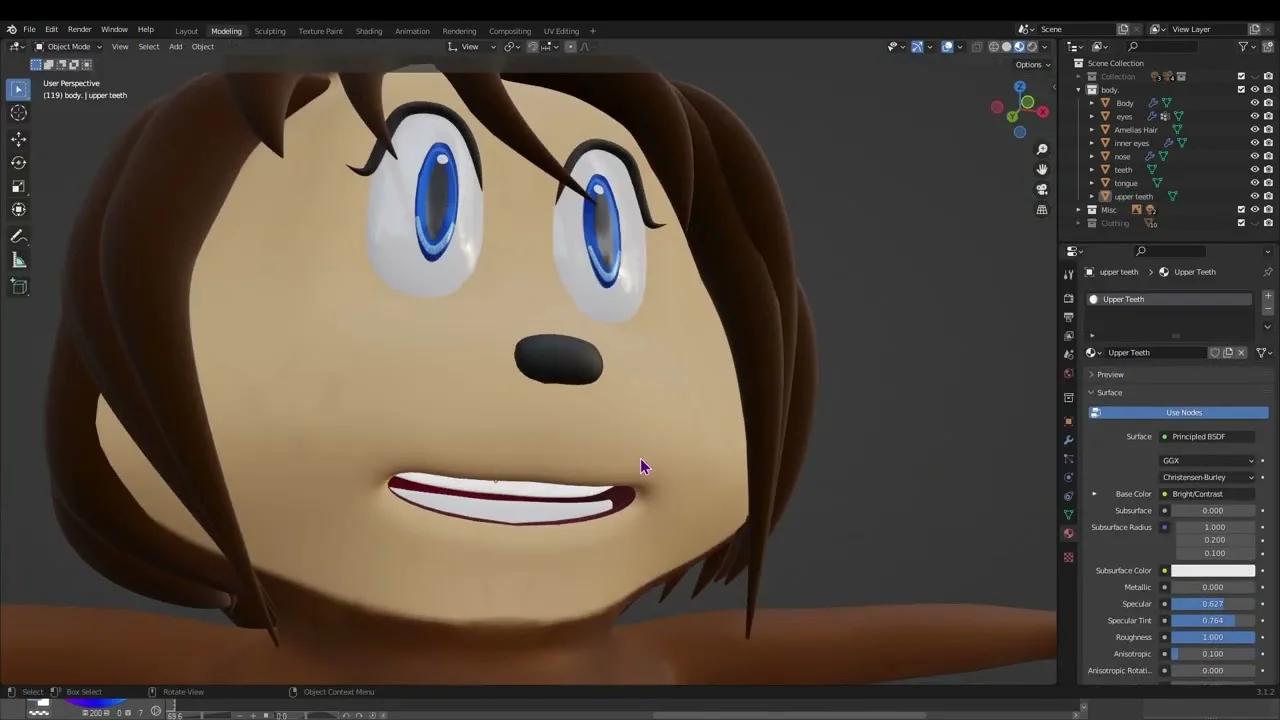The image size is (1280, 720).
Task: Open the Render menu
Action: coord(79,30)
